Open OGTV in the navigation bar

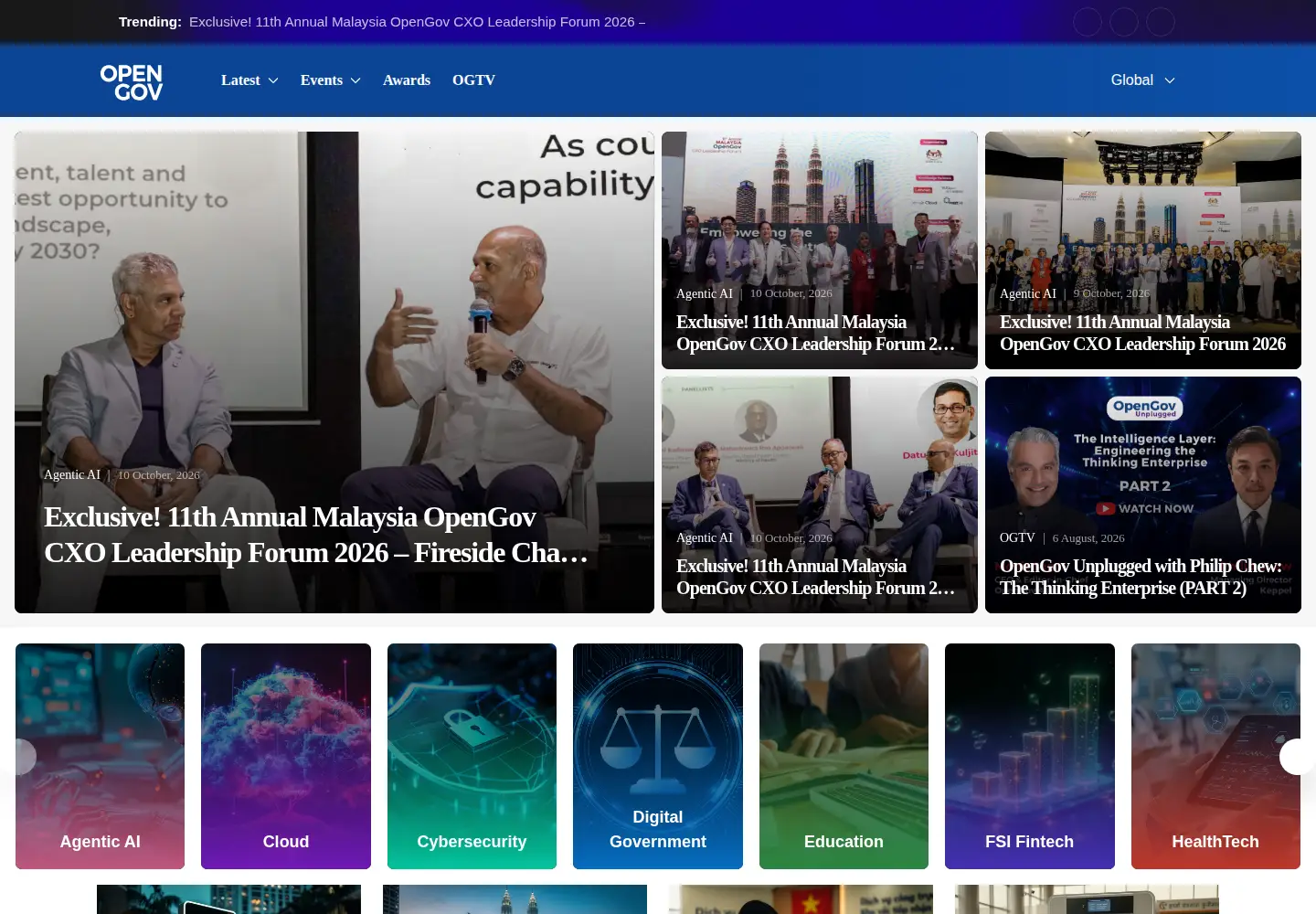[473, 80]
